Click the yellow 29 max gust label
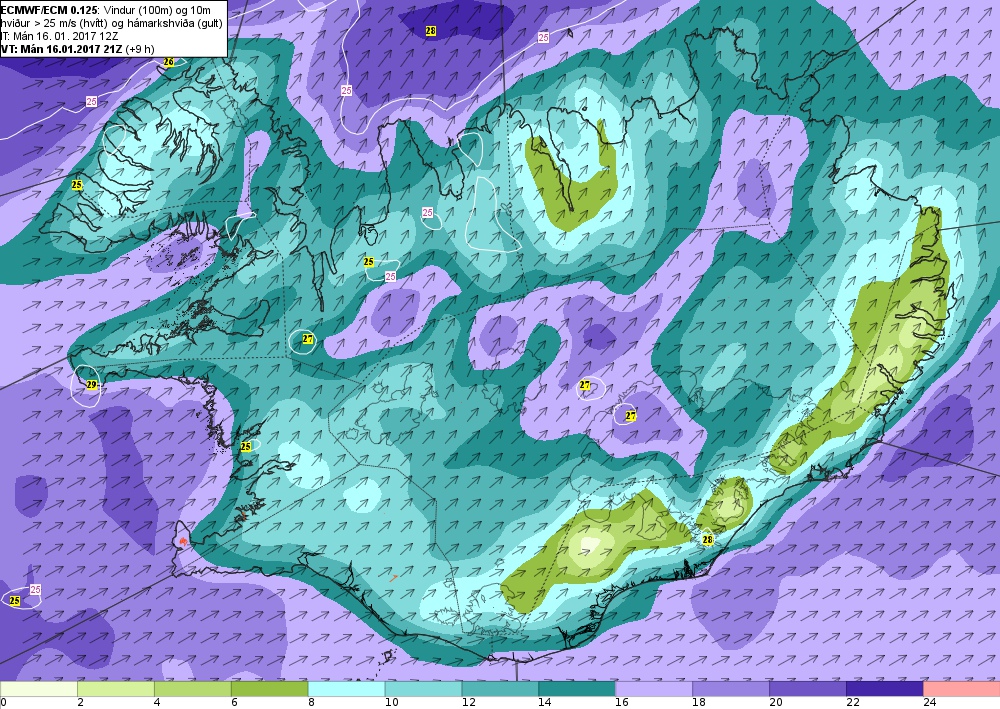The image size is (1000, 709). tap(91, 385)
